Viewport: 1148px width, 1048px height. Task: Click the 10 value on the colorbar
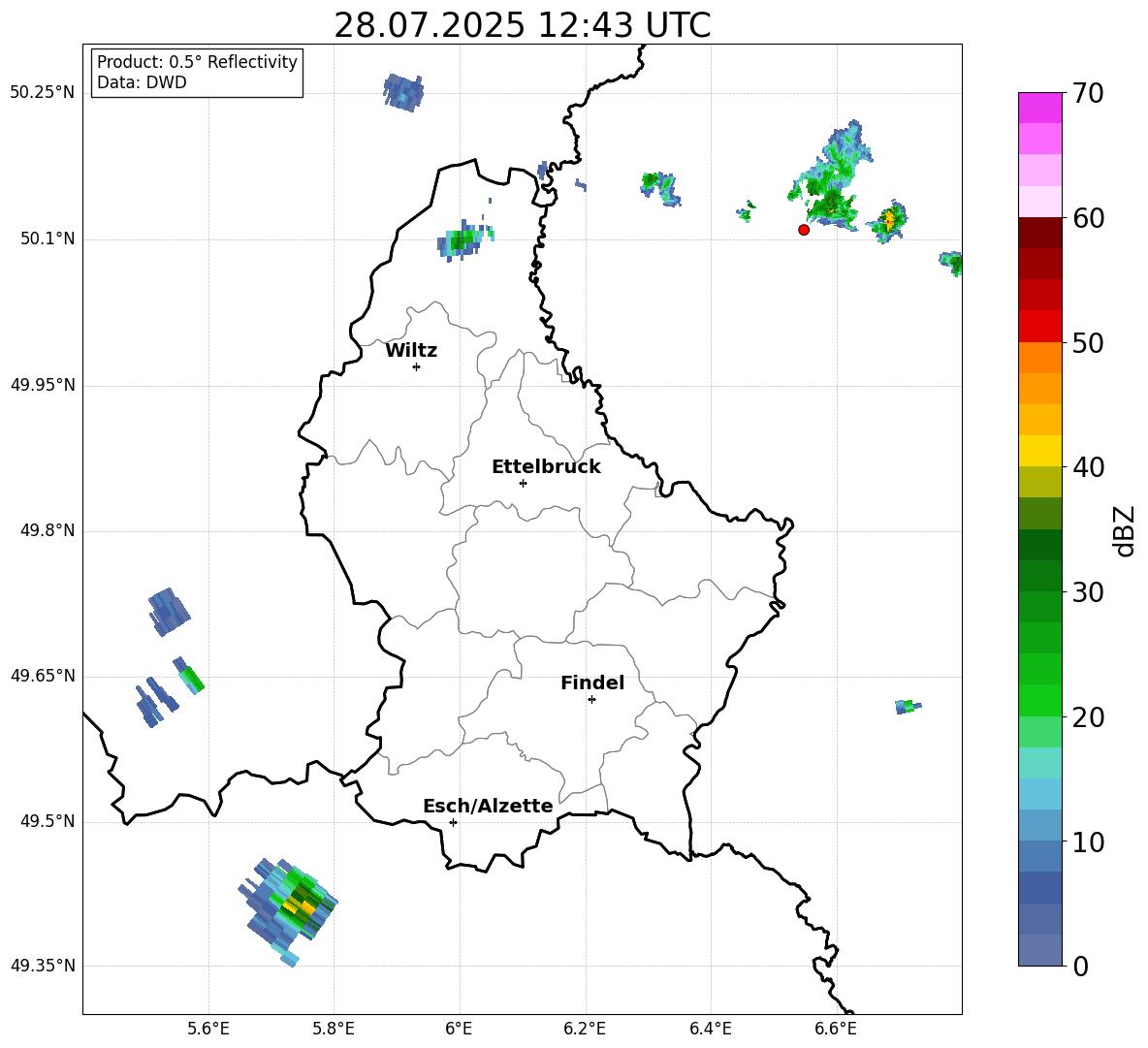point(1088,842)
